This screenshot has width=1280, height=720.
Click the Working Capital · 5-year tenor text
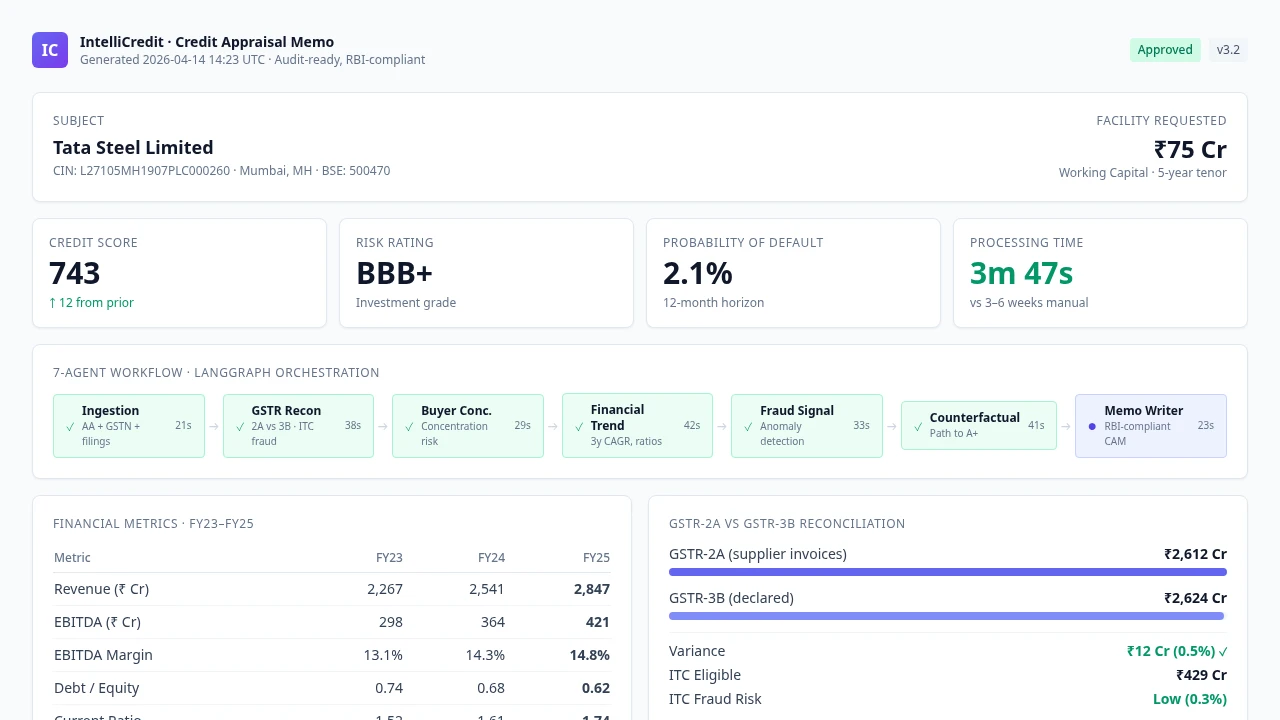coord(1143,173)
